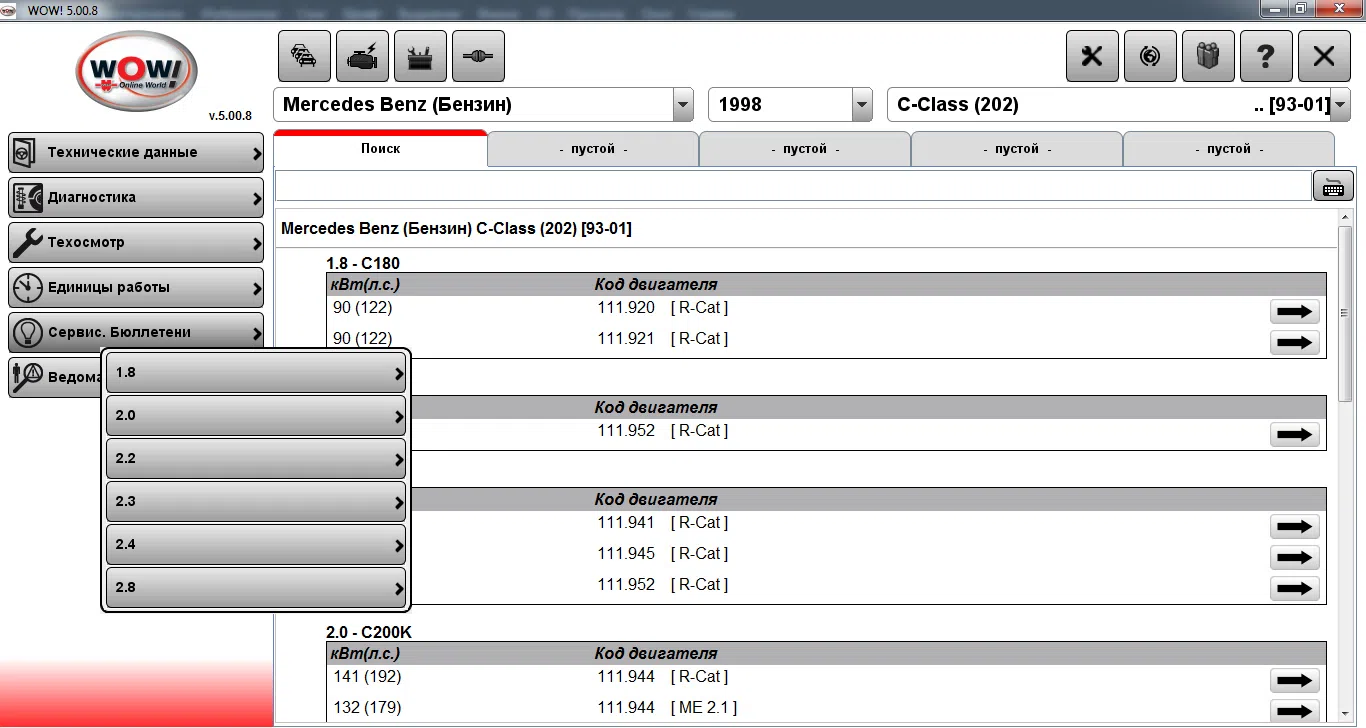Open help using the question mark icon
Image resolution: width=1366 pixels, height=728 pixels.
pos(1266,56)
